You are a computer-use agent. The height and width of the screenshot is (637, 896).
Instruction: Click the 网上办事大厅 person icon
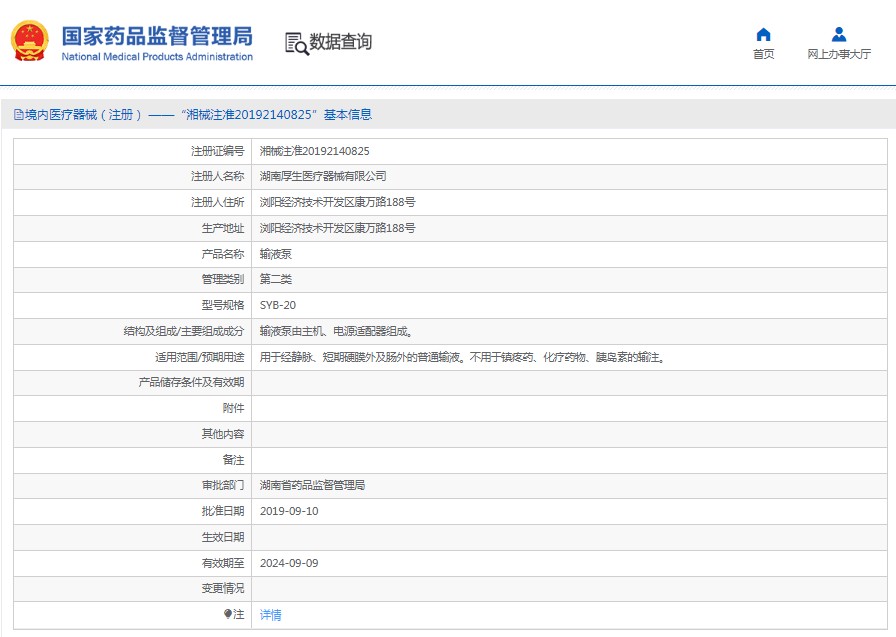click(x=839, y=35)
